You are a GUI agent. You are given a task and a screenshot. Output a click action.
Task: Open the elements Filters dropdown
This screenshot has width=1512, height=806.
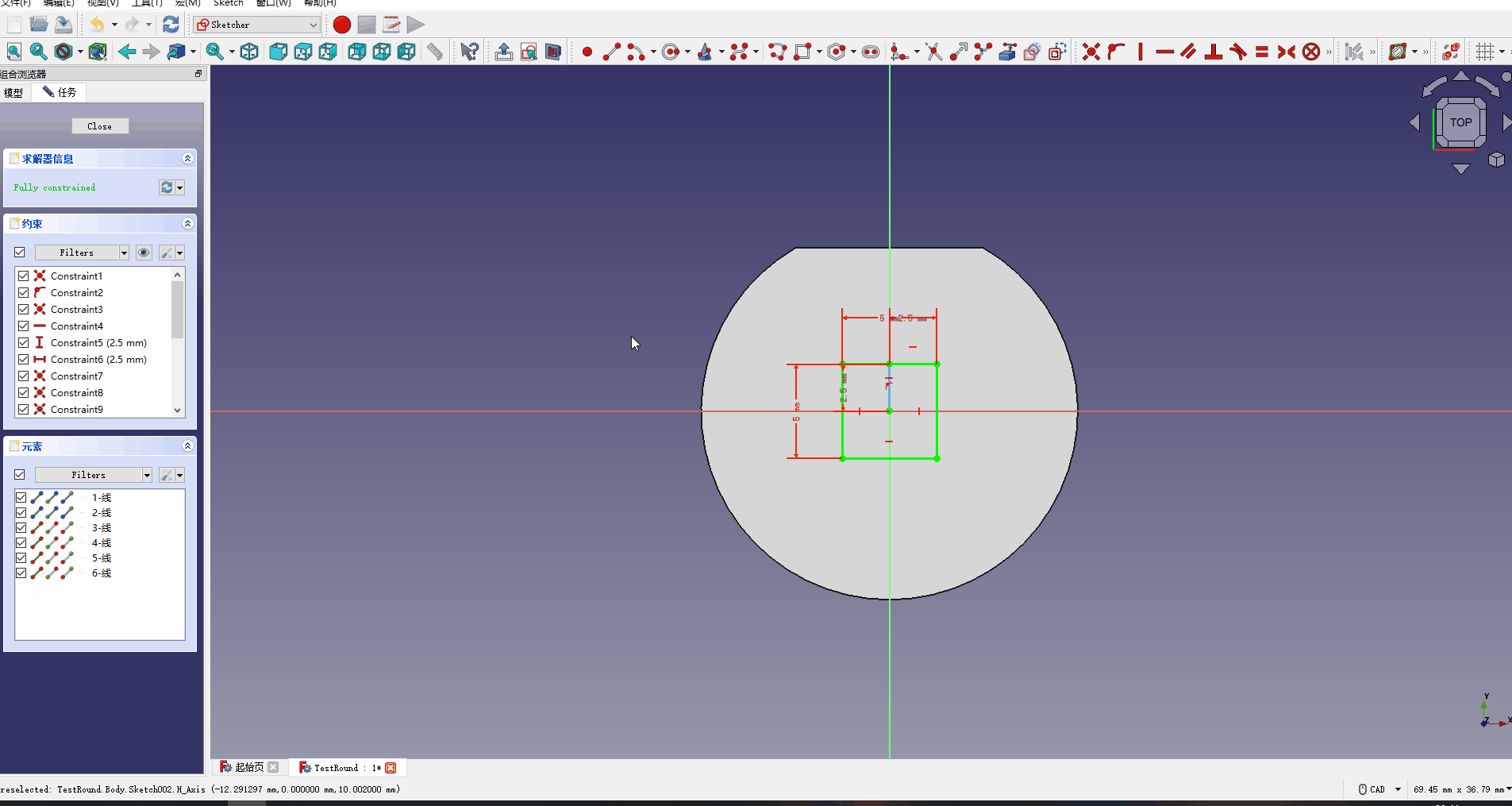[94, 475]
